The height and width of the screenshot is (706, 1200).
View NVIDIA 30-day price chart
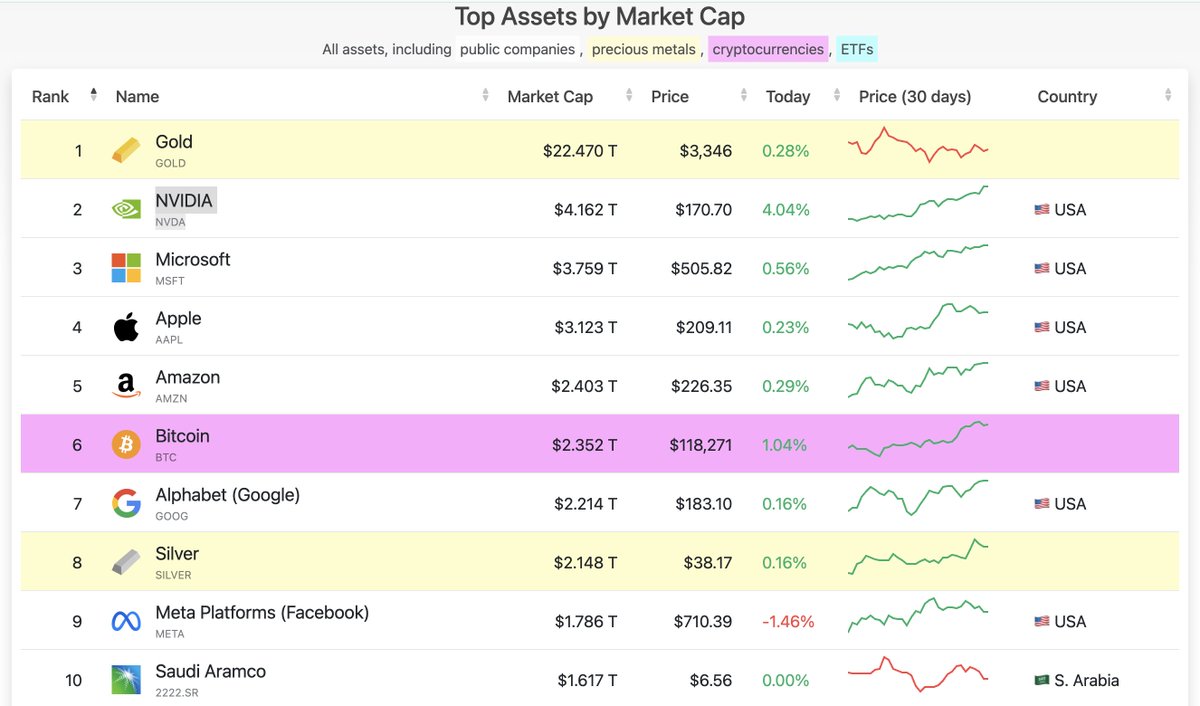point(918,204)
